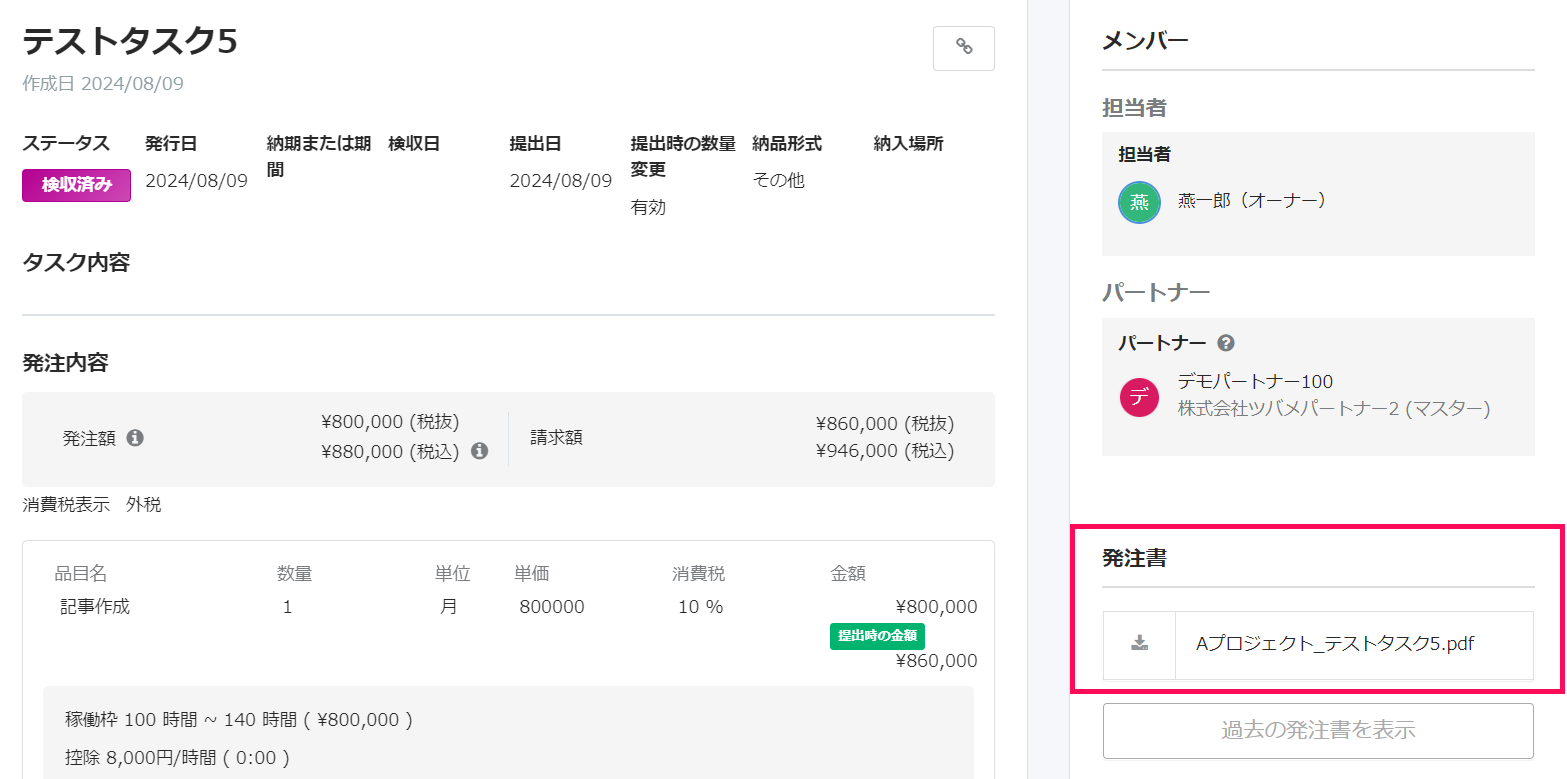This screenshot has width=1567, height=779.
Task: Click the 品目名 column header
Action: pos(81,574)
